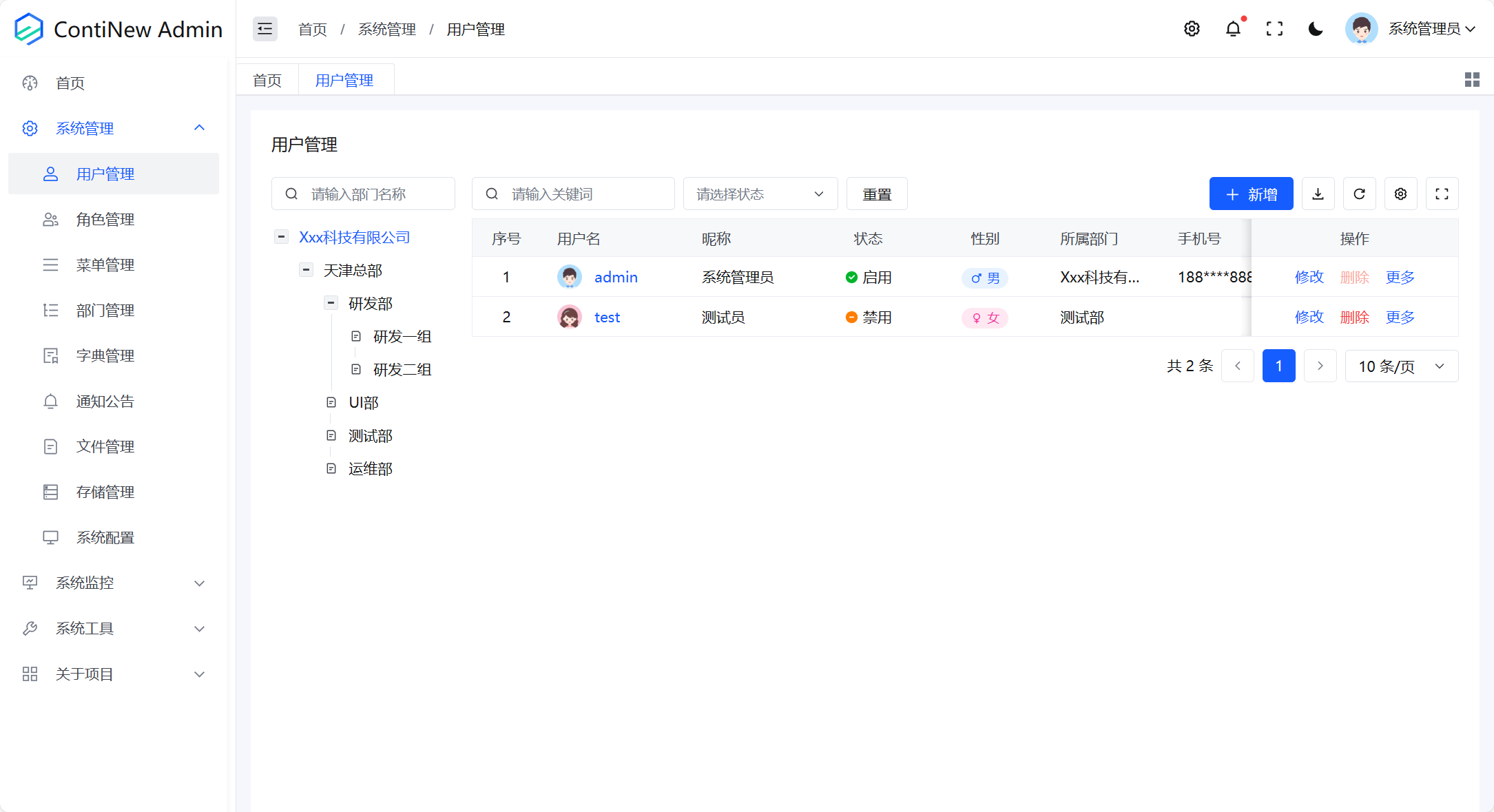This screenshot has width=1494, height=812.
Task: Open table column settings gear
Action: tap(1400, 194)
